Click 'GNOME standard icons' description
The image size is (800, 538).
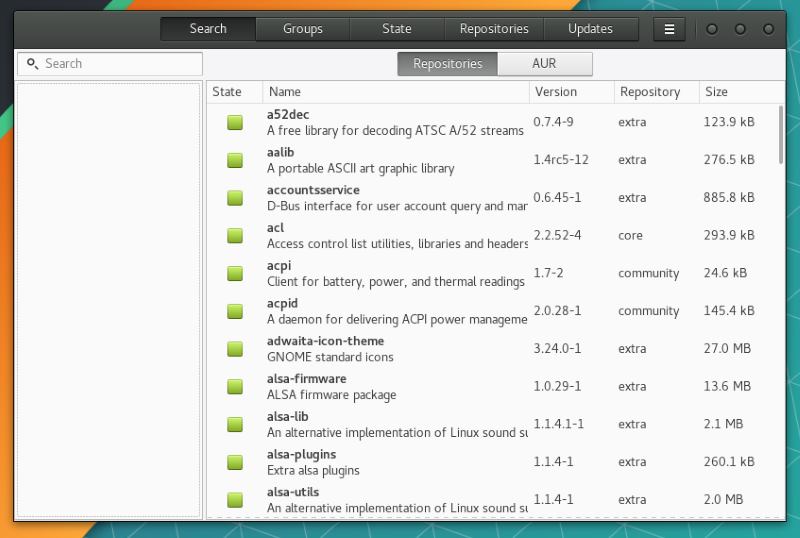[x=330, y=357]
